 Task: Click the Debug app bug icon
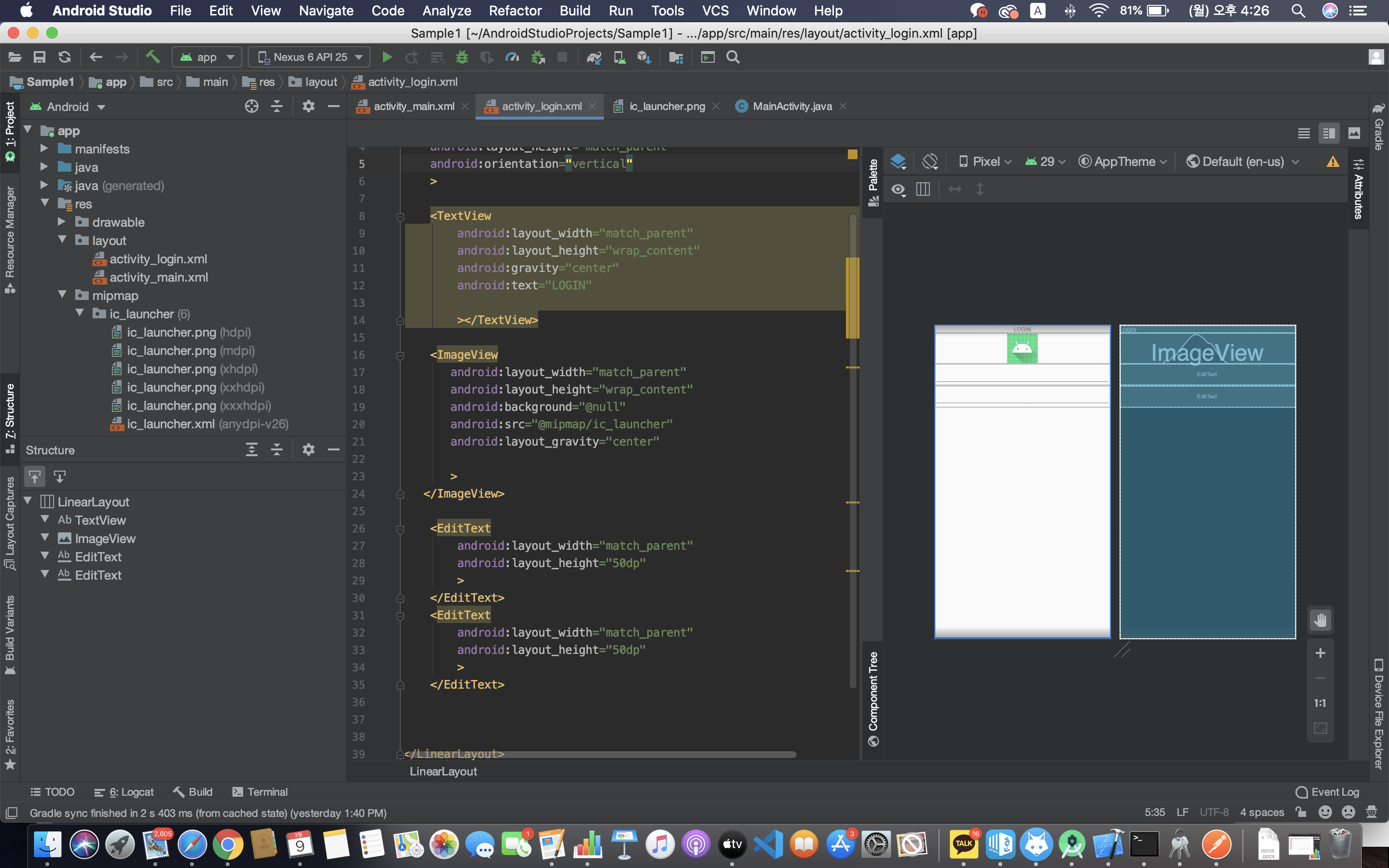[x=462, y=57]
